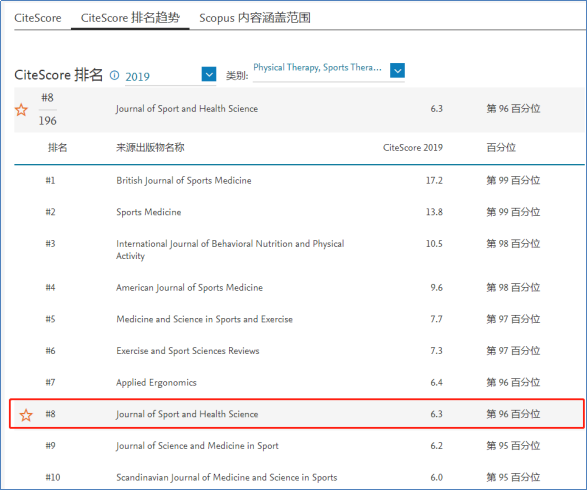The height and width of the screenshot is (491, 588).
Task: Click the CiteScore 2019 column header
Action: coord(412,147)
